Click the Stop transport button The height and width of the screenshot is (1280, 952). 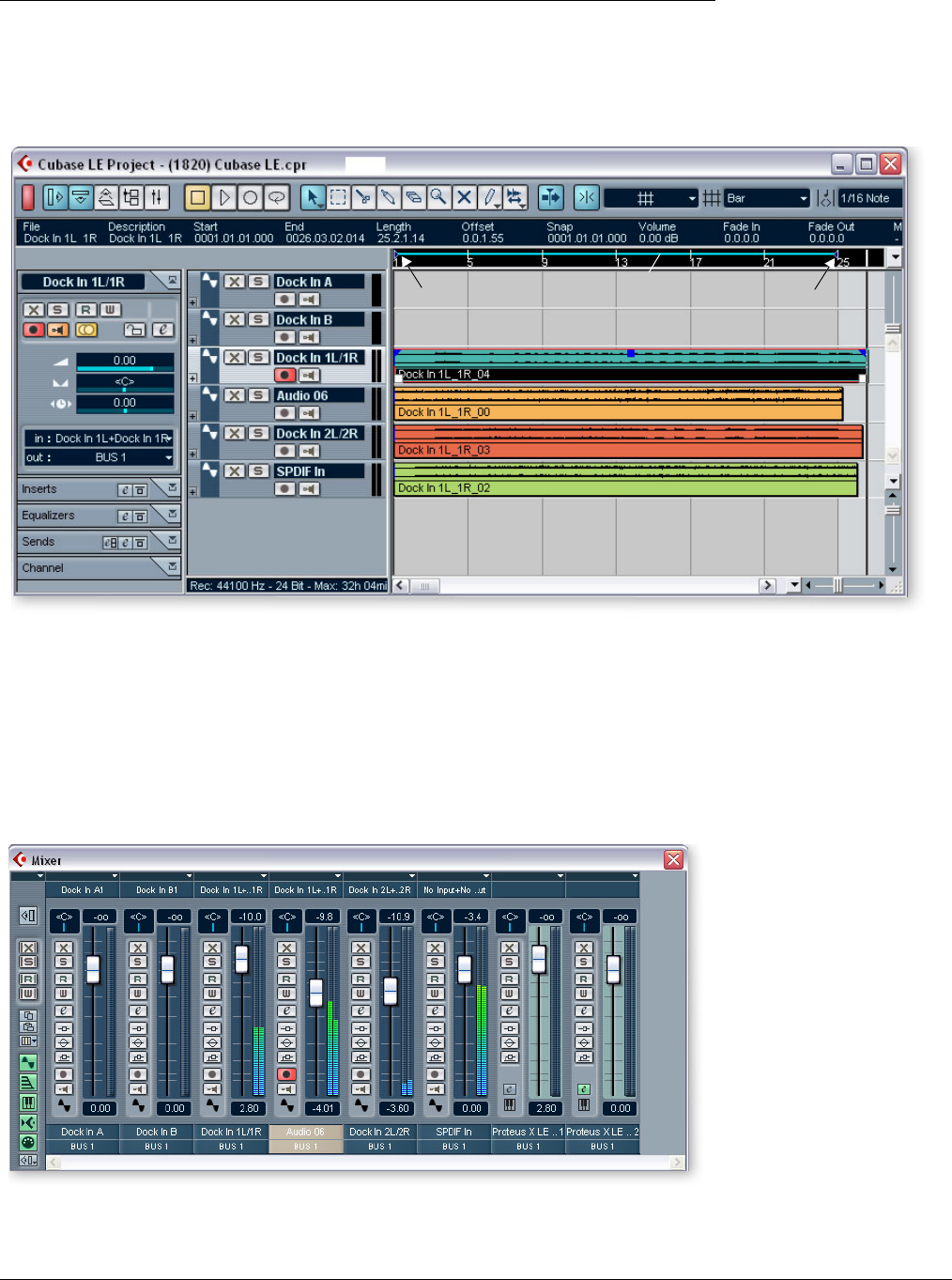pyautogui.click(x=197, y=197)
